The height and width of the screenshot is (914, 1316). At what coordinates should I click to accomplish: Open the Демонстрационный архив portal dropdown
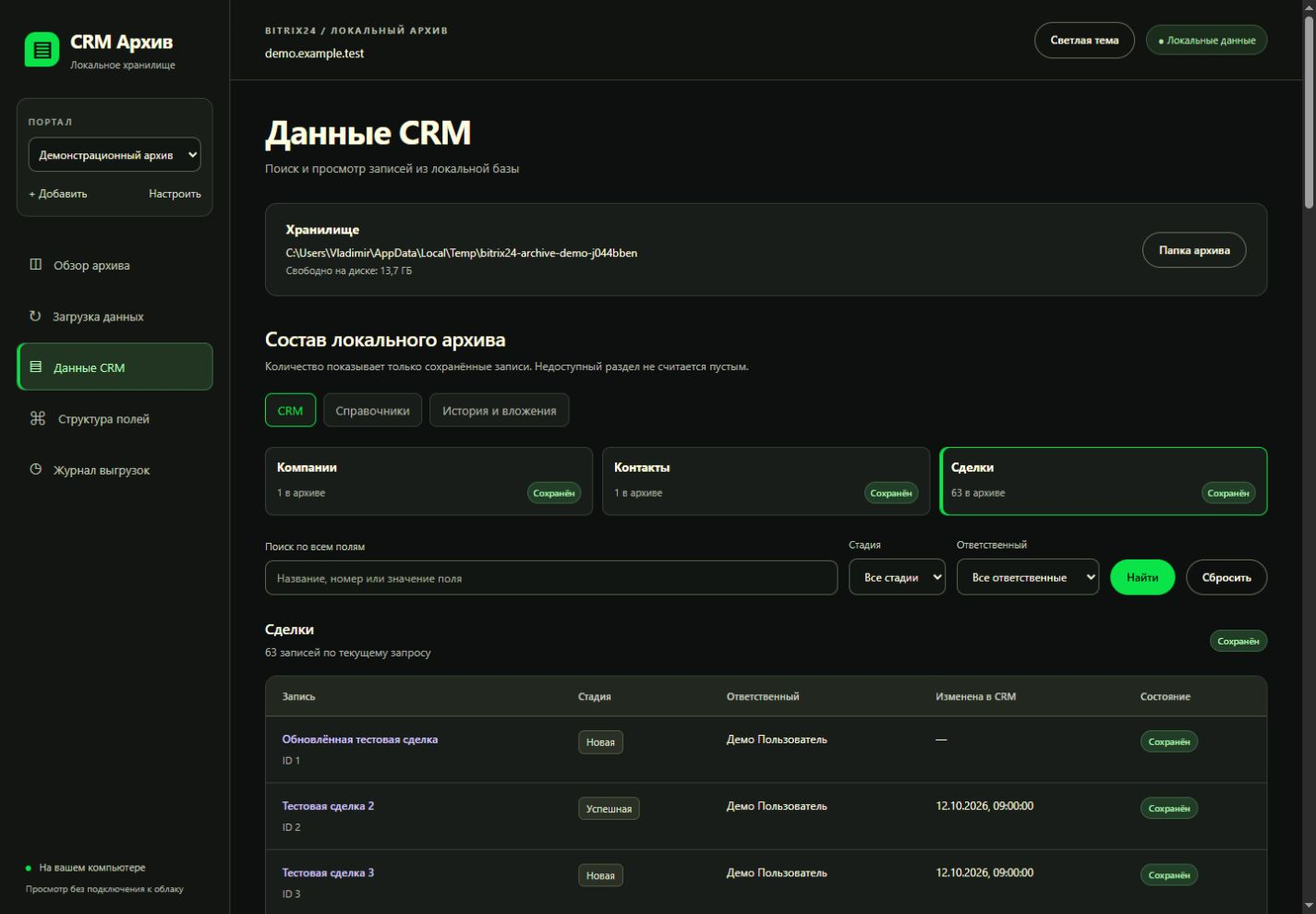click(115, 155)
